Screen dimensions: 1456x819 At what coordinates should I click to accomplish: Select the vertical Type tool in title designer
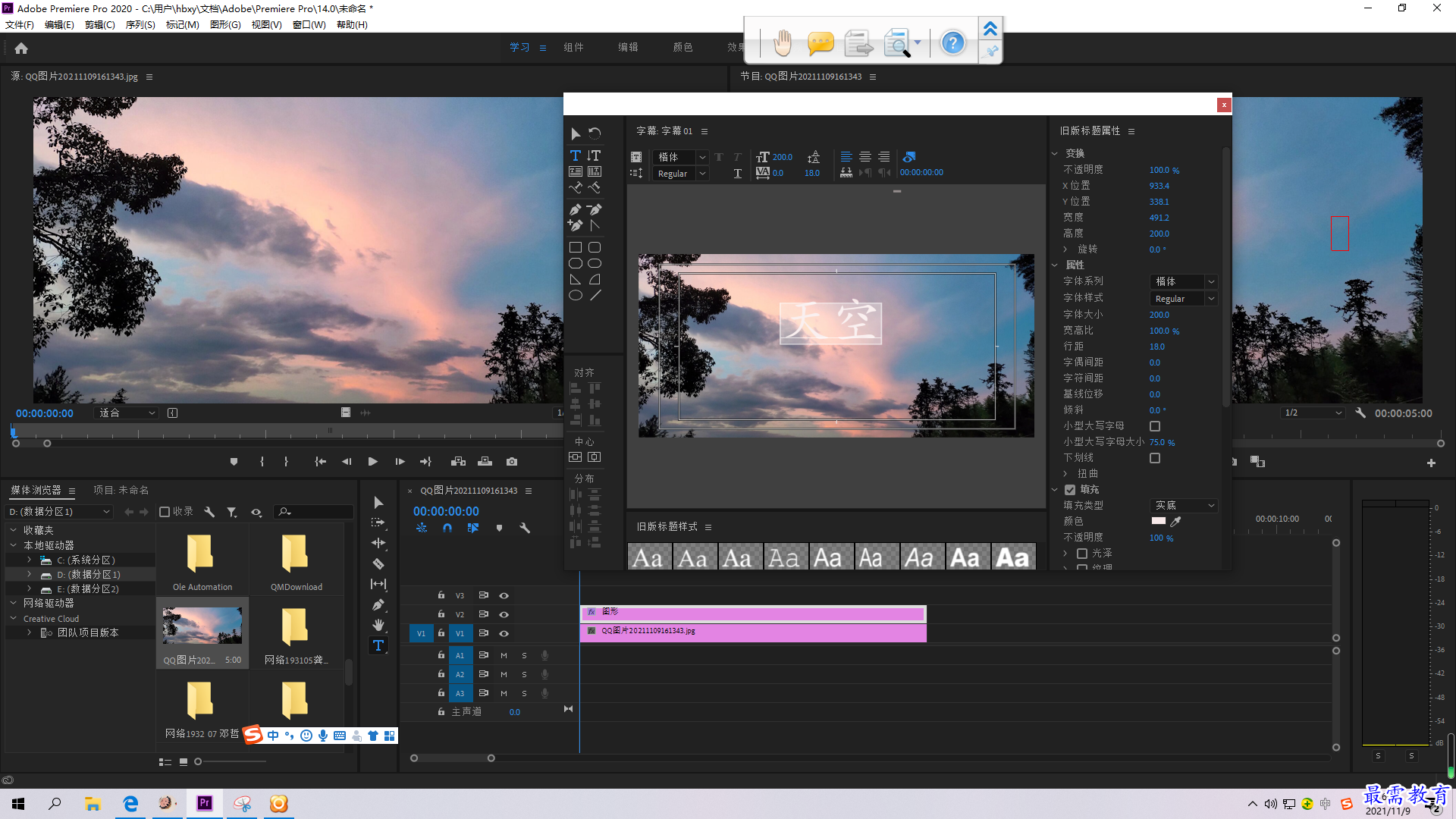click(x=594, y=155)
